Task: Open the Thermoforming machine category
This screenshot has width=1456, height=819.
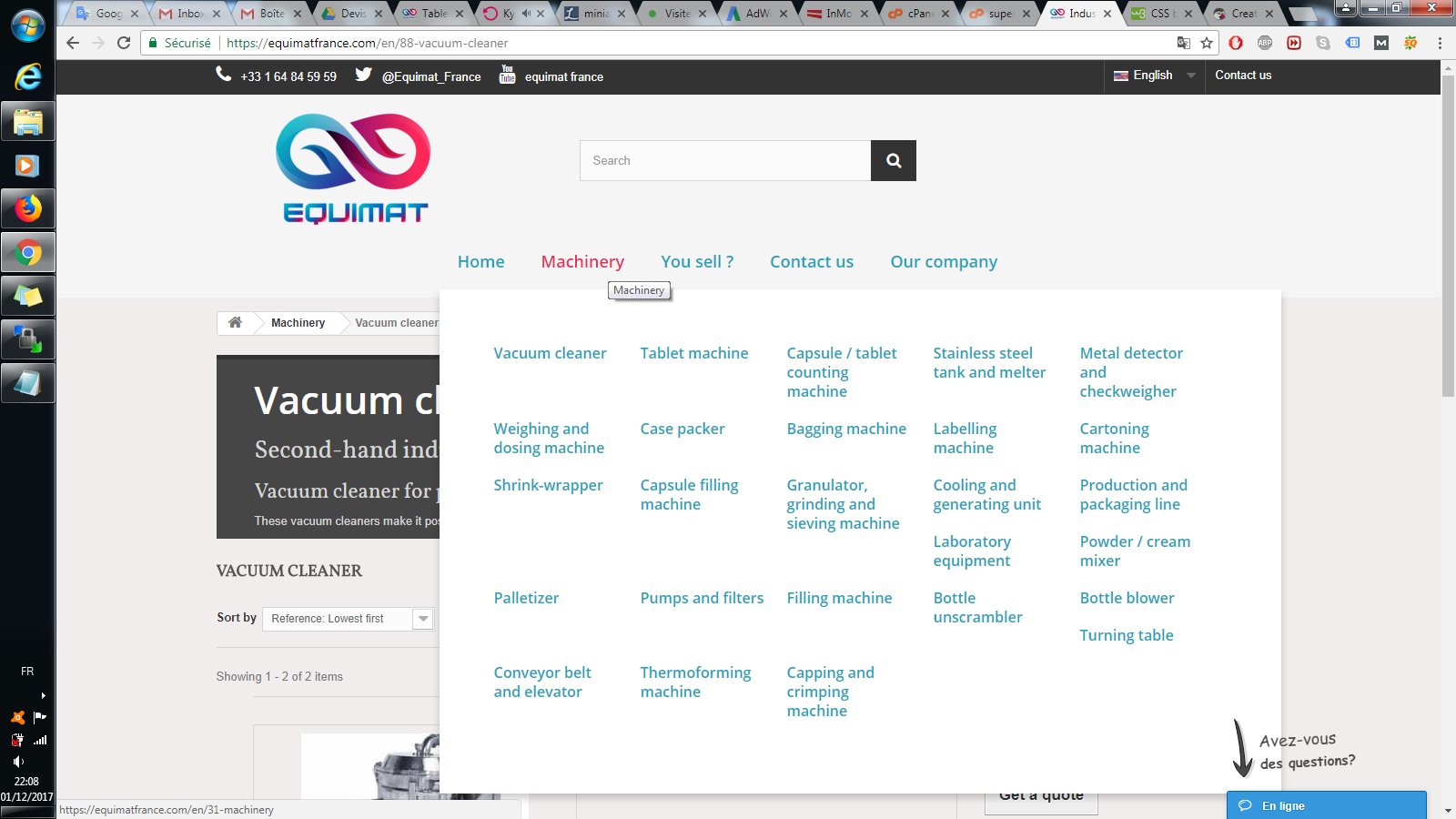Action: pyautogui.click(x=695, y=682)
